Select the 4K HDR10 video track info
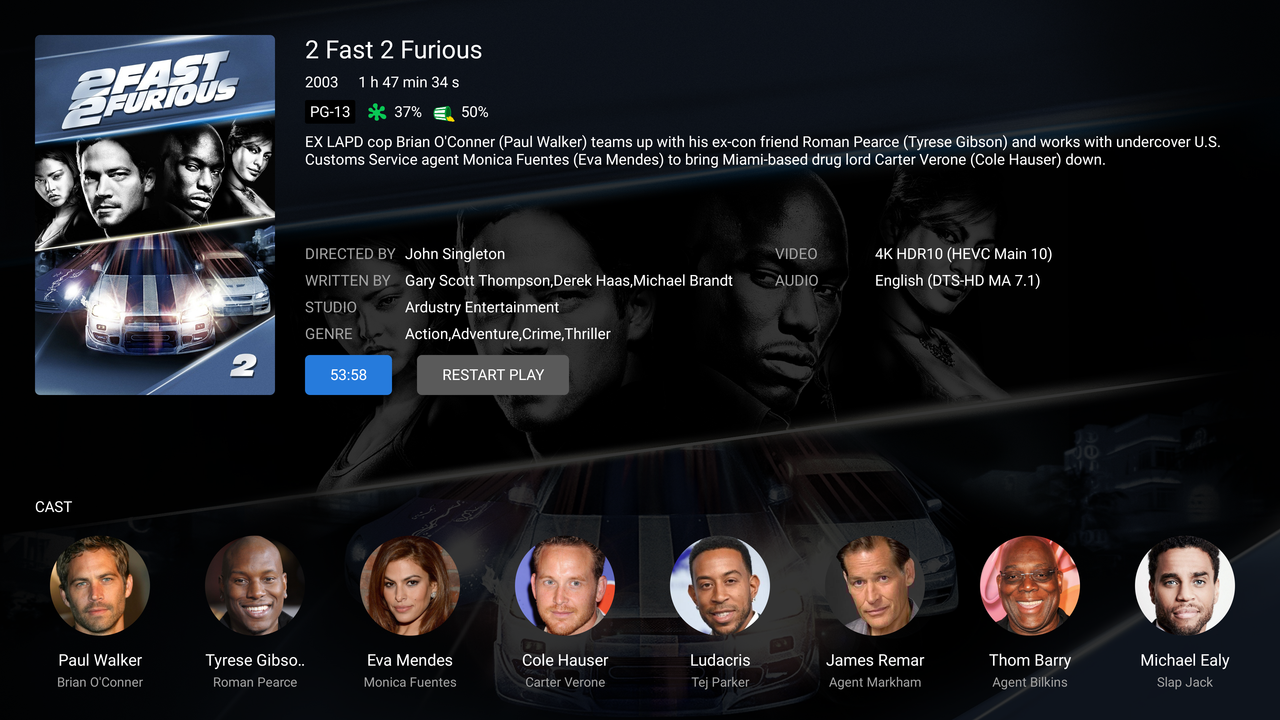This screenshot has width=1280, height=720. (963, 254)
